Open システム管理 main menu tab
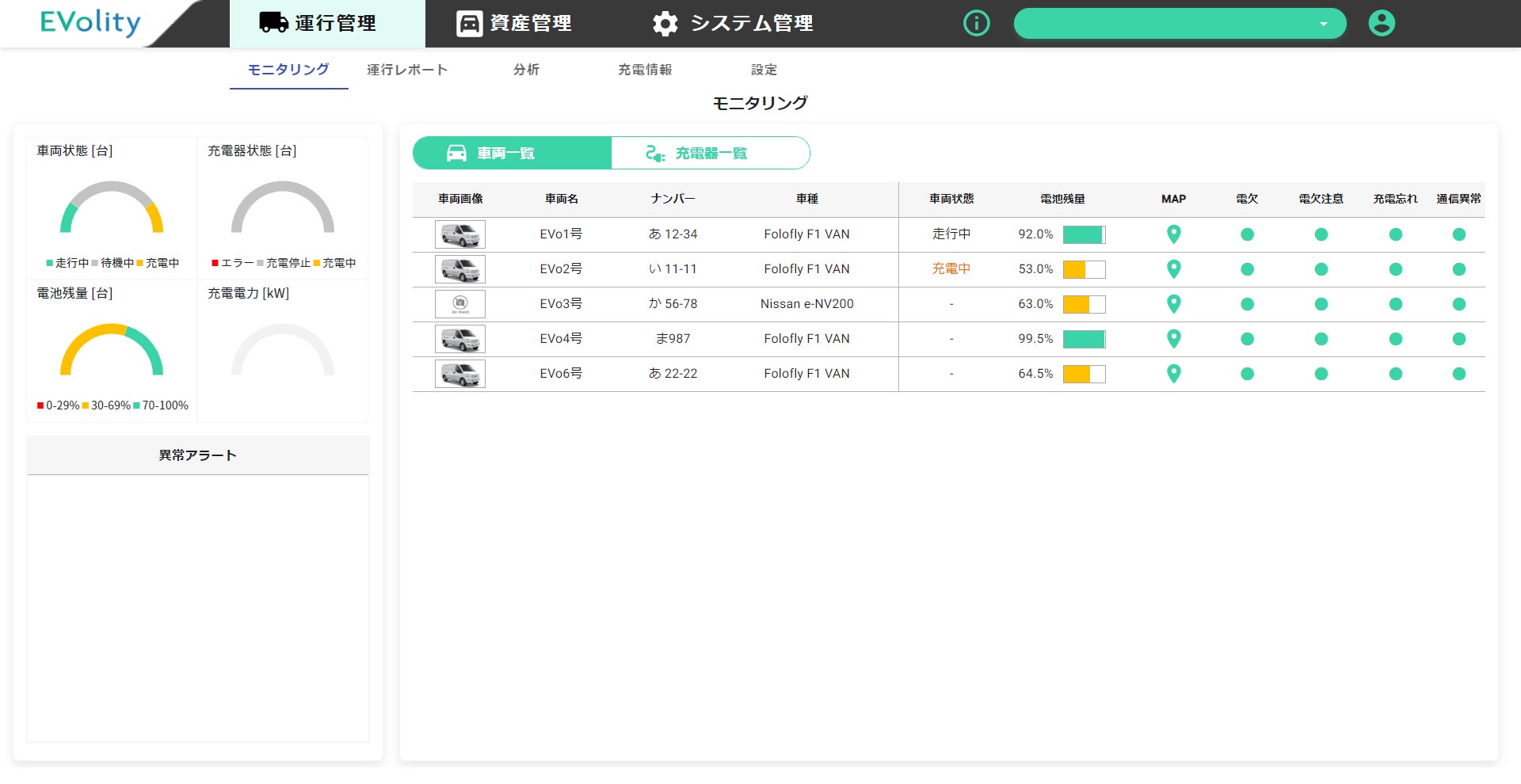1521x784 pixels. click(x=733, y=23)
